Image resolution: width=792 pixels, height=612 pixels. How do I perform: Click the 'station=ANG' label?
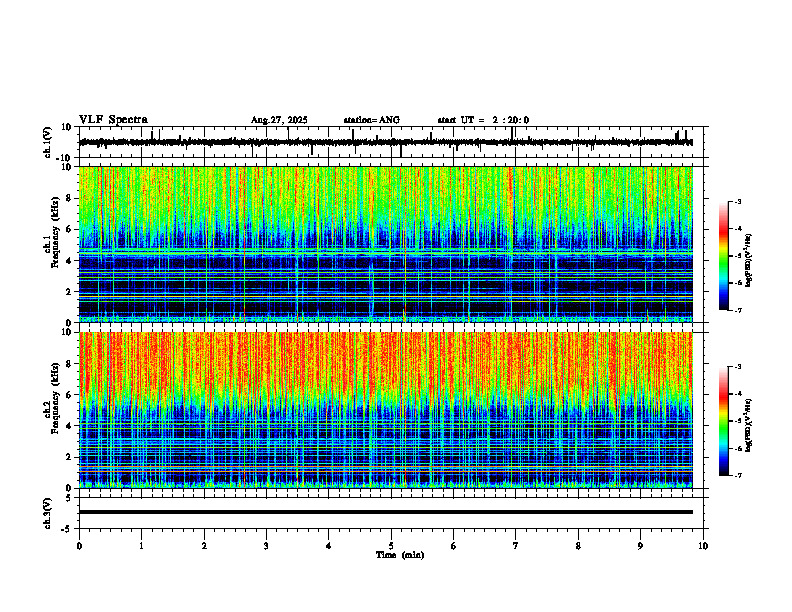tap(371, 120)
